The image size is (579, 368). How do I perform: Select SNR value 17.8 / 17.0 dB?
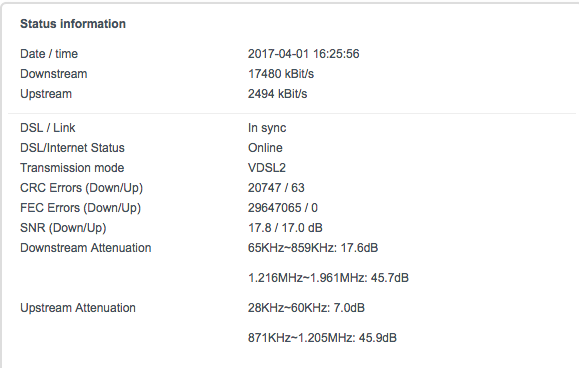coord(285,228)
